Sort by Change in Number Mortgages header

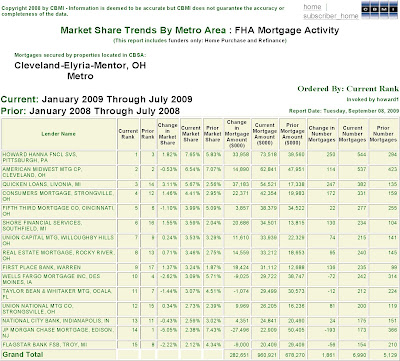[322, 134]
